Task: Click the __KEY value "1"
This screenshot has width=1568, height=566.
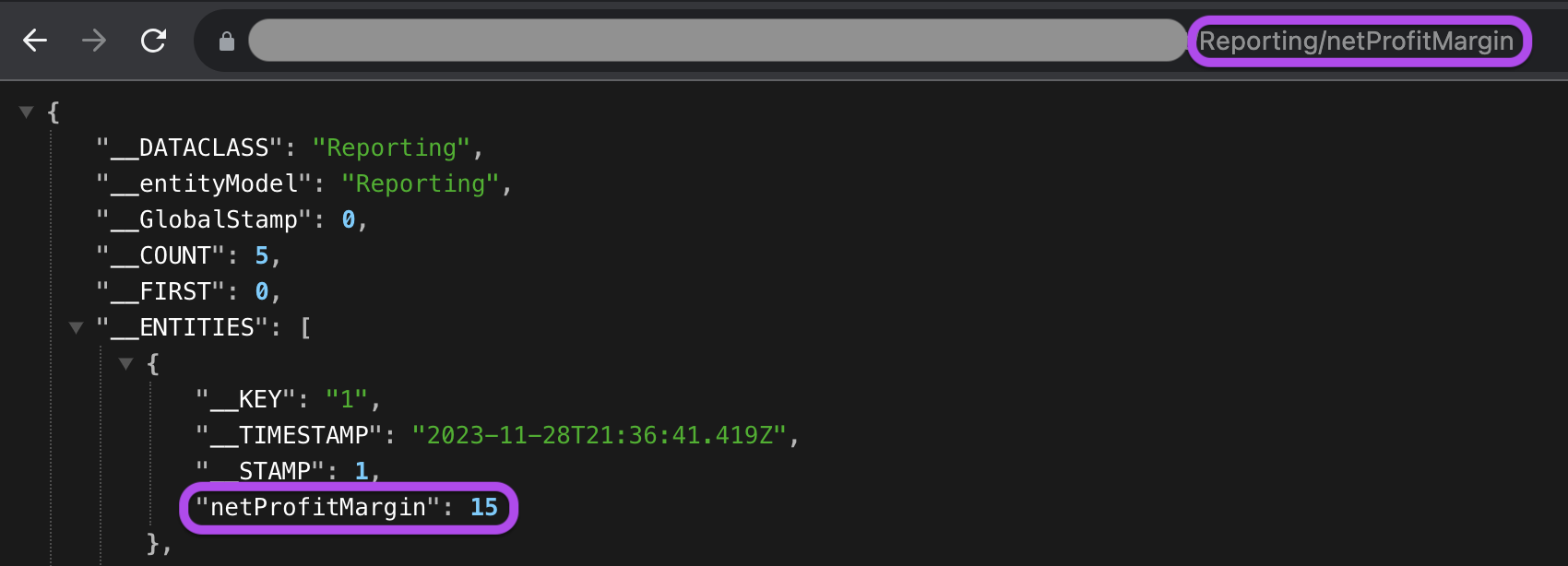Action: click(348, 399)
